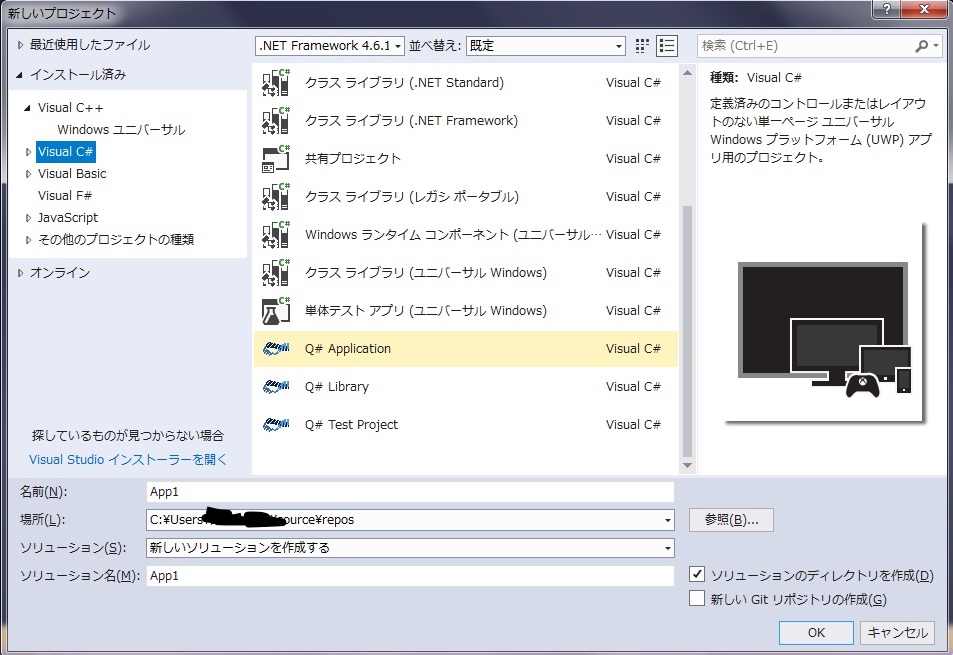The width and height of the screenshot is (953, 655).
Task: Click the 単体テスト アプリ template icon
Action: coord(276,310)
